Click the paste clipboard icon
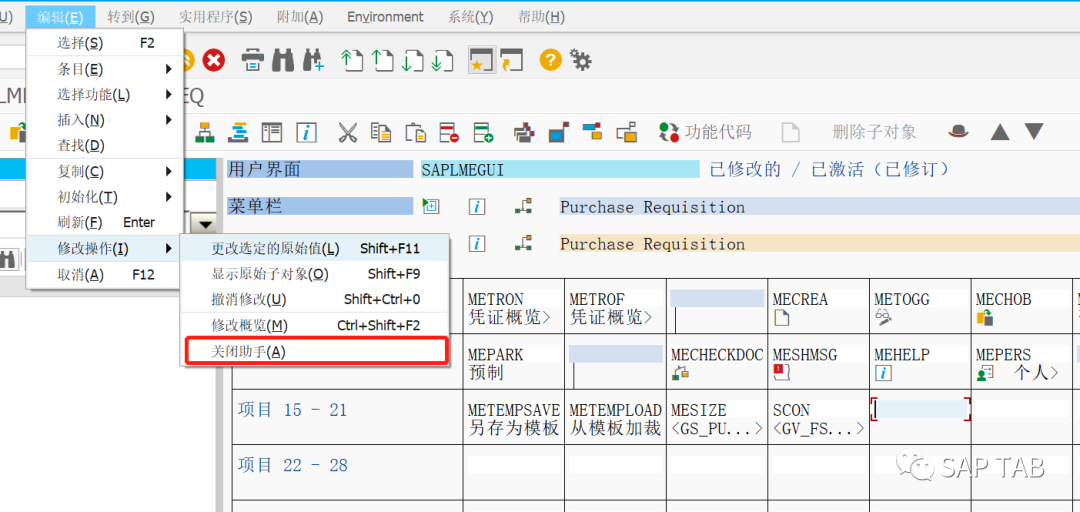This screenshot has height=512, width=1080. tap(415, 132)
